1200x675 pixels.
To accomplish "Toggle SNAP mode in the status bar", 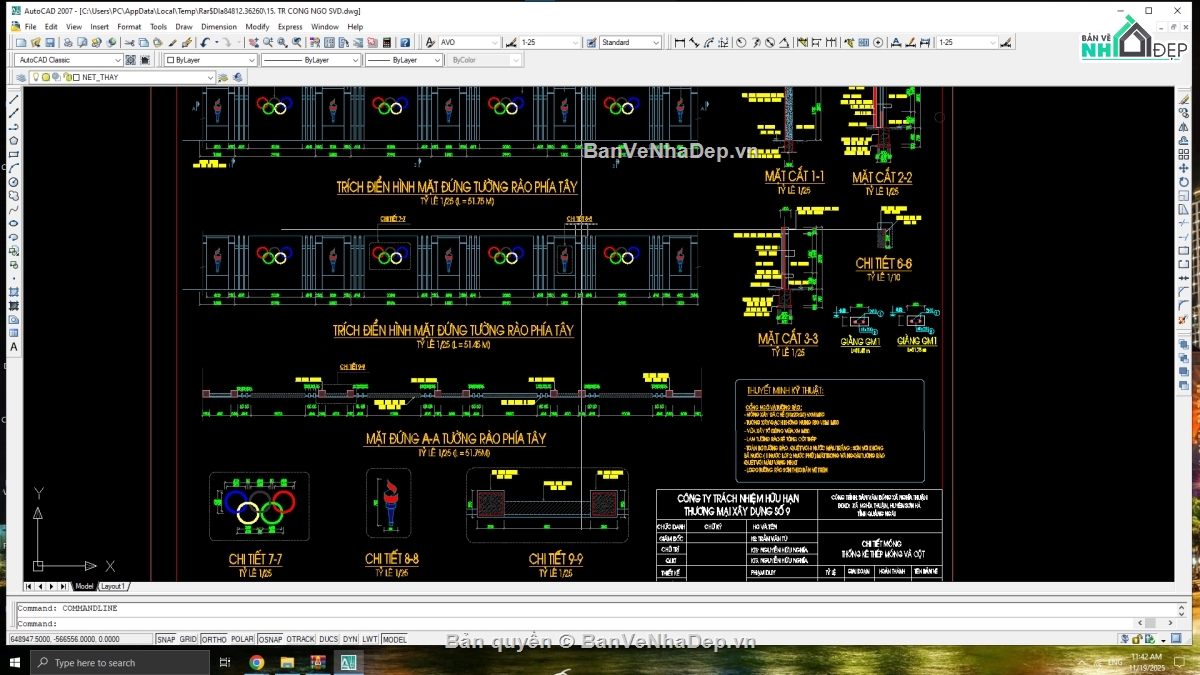I will [166, 639].
